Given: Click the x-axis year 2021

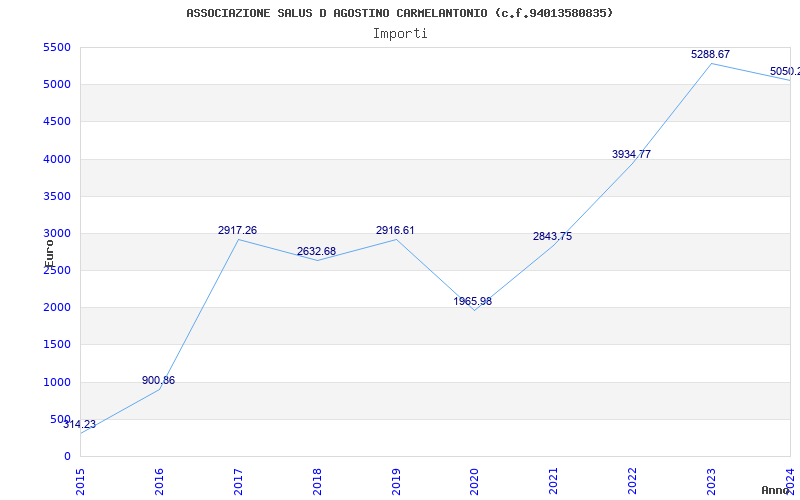Looking at the screenshot, I should pos(554,482).
